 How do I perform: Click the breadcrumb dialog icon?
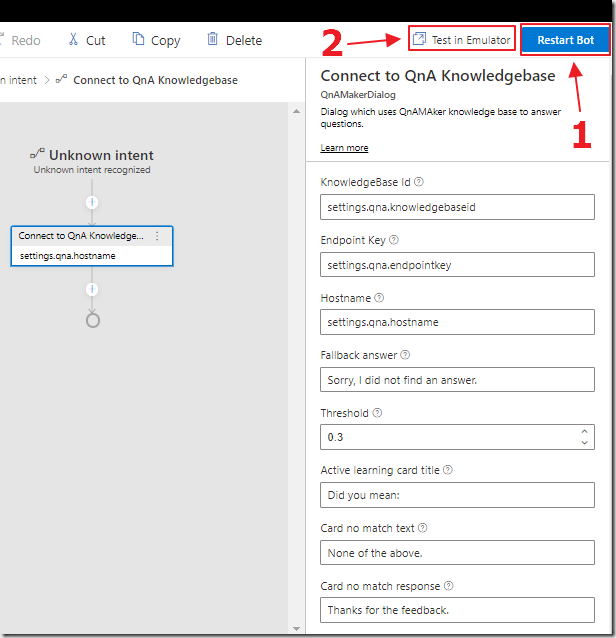coord(61,79)
